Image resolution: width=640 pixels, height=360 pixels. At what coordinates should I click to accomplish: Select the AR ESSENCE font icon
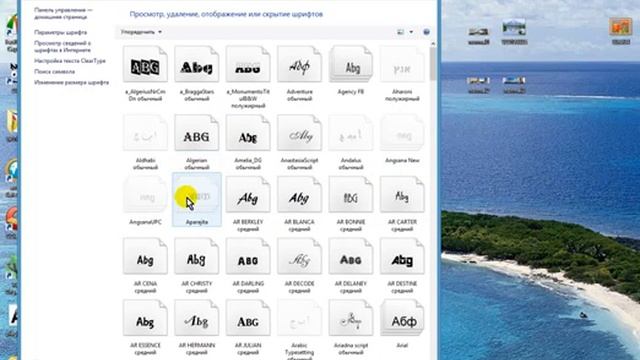click(x=145, y=318)
